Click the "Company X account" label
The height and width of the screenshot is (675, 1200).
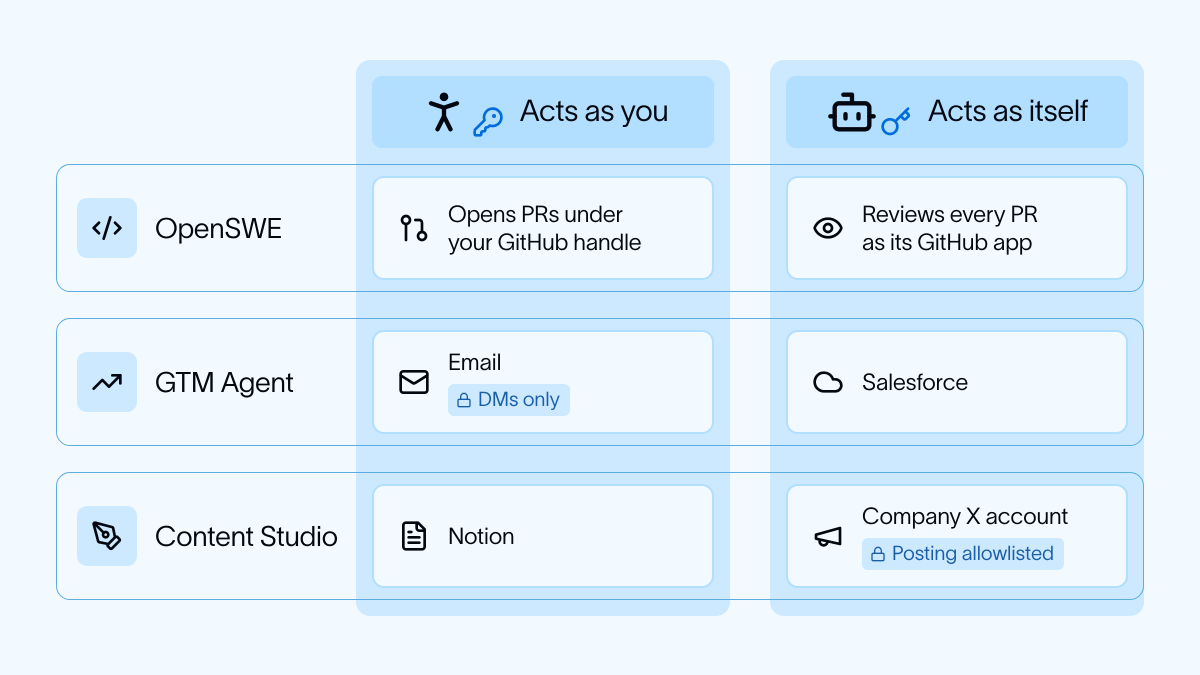pos(965,516)
